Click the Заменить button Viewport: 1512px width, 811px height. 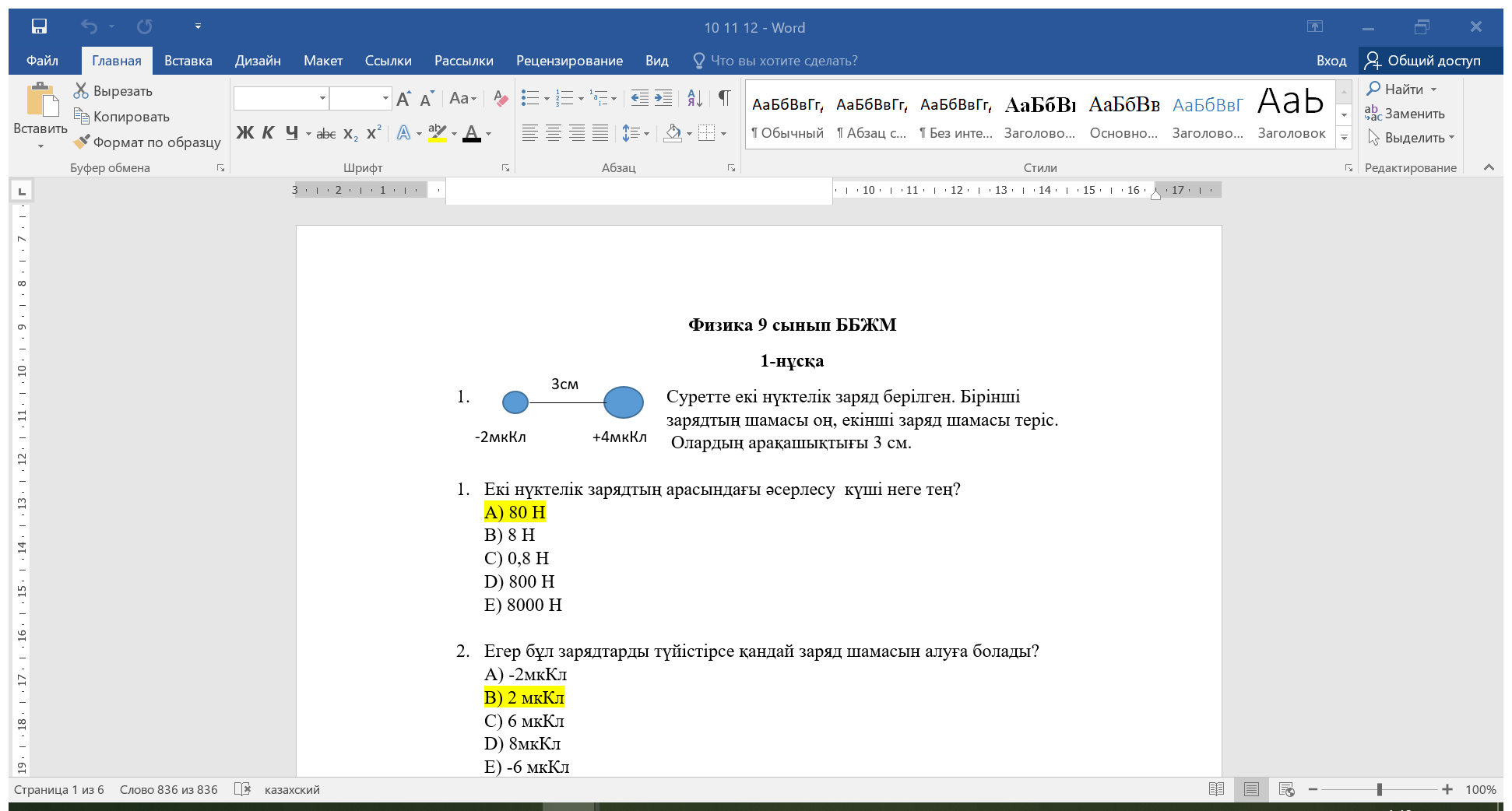pos(1405,114)
